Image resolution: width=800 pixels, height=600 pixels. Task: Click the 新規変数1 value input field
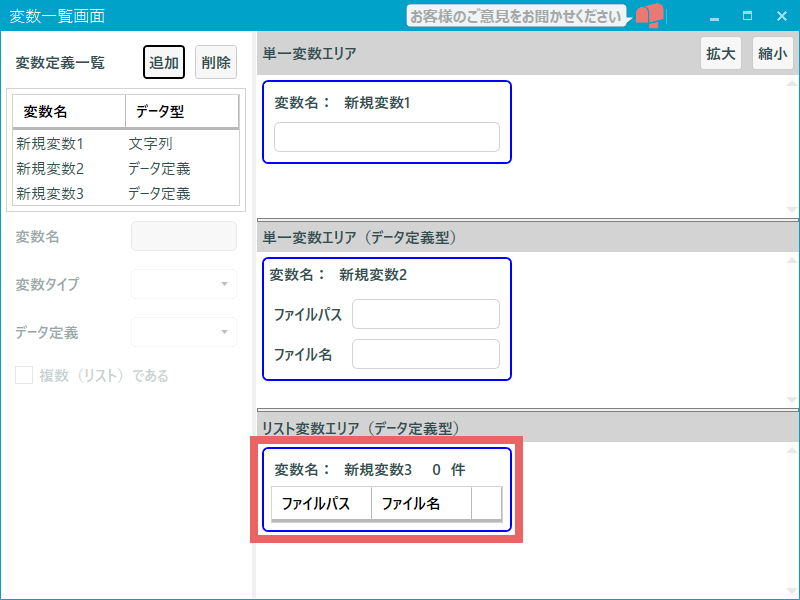[x=387, y=137]
